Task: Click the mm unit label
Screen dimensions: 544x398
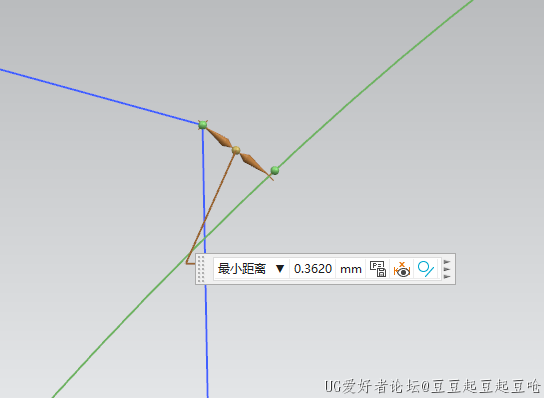Action: click(351, 269)
